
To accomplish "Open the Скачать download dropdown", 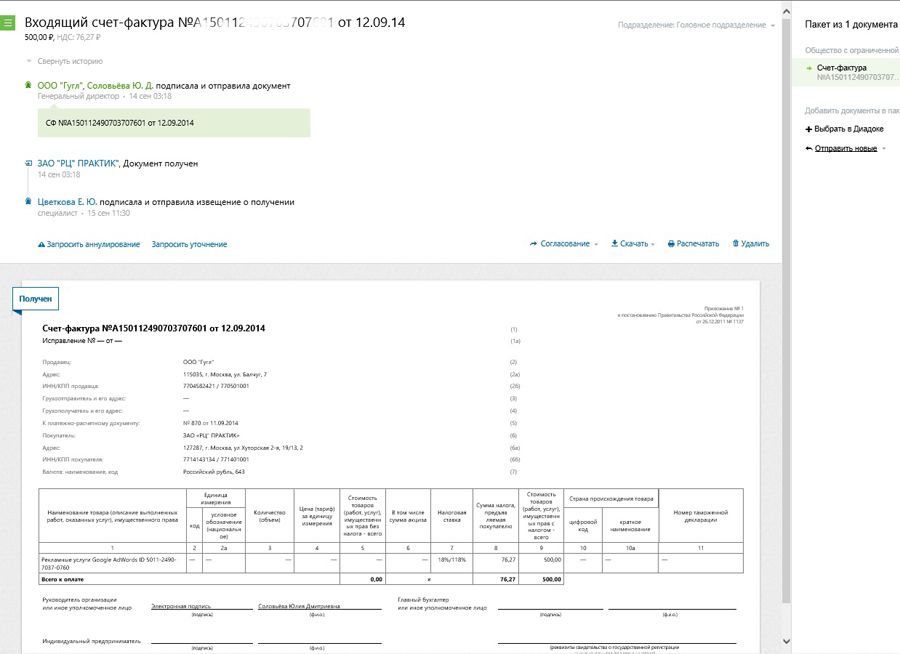I will 633,244.
